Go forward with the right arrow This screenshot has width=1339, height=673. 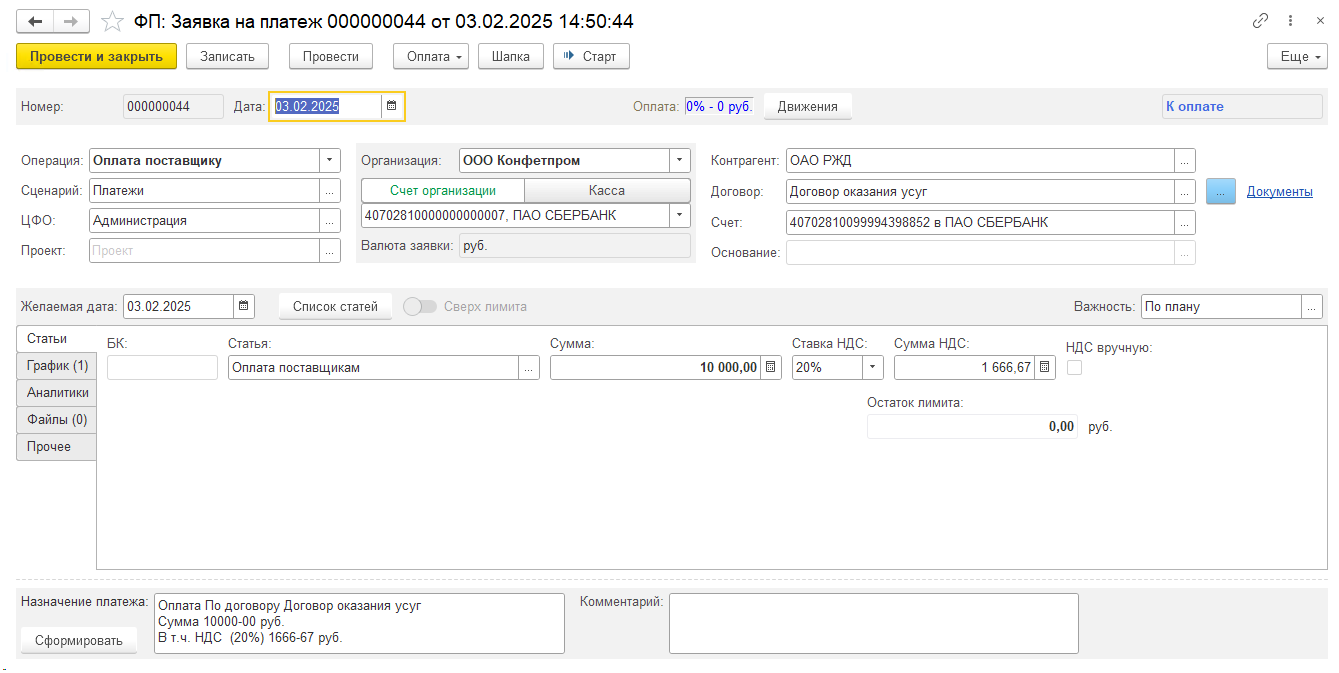pos(71,21)
